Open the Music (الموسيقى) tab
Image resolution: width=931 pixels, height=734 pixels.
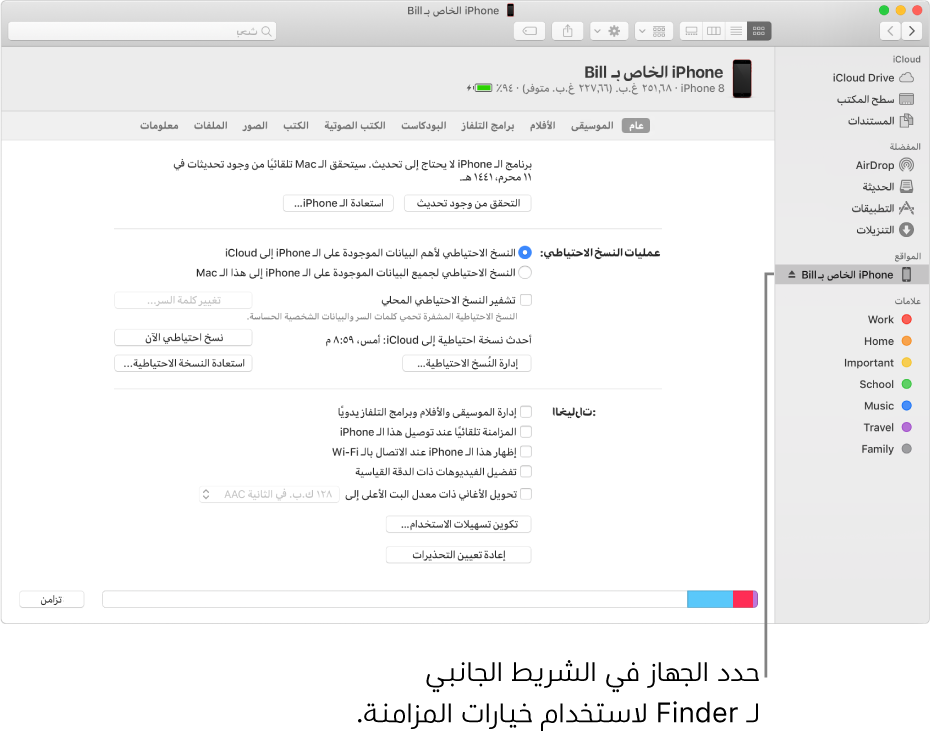[x=592, y=125]
